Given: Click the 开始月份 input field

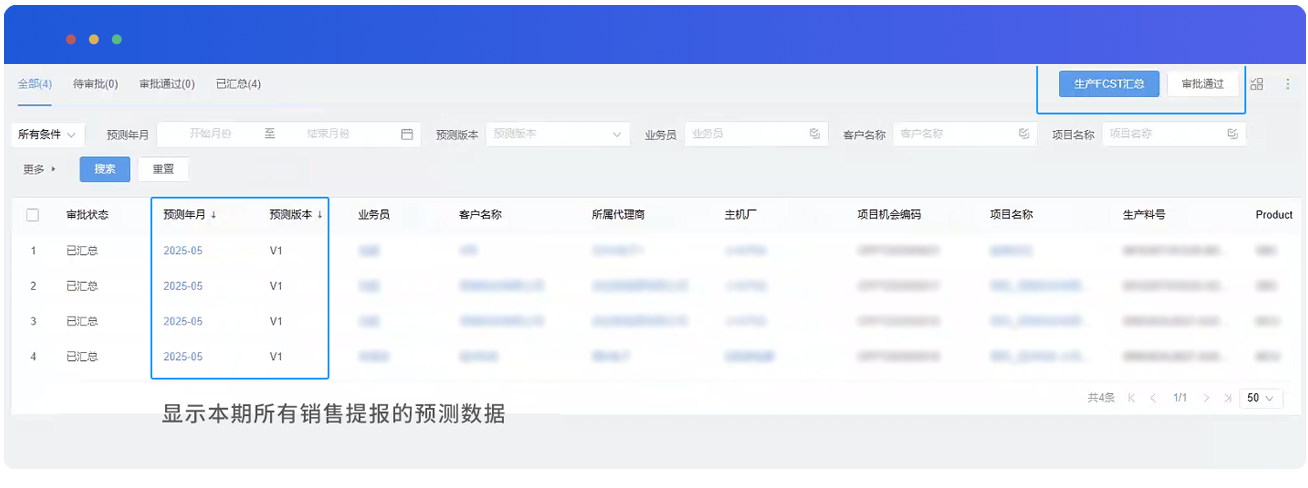Looking at the screenshot, I should point(210,134).
